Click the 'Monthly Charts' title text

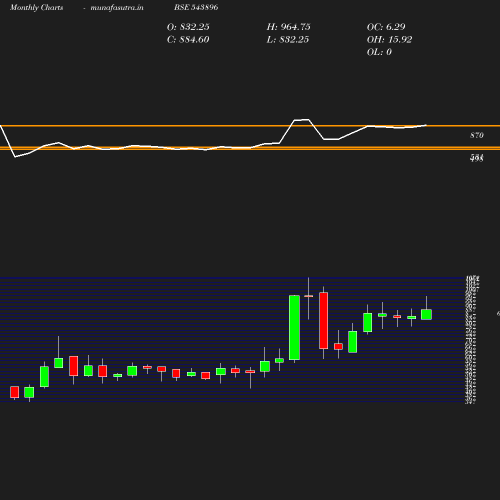pyautogui.click(x=37, y=7)
